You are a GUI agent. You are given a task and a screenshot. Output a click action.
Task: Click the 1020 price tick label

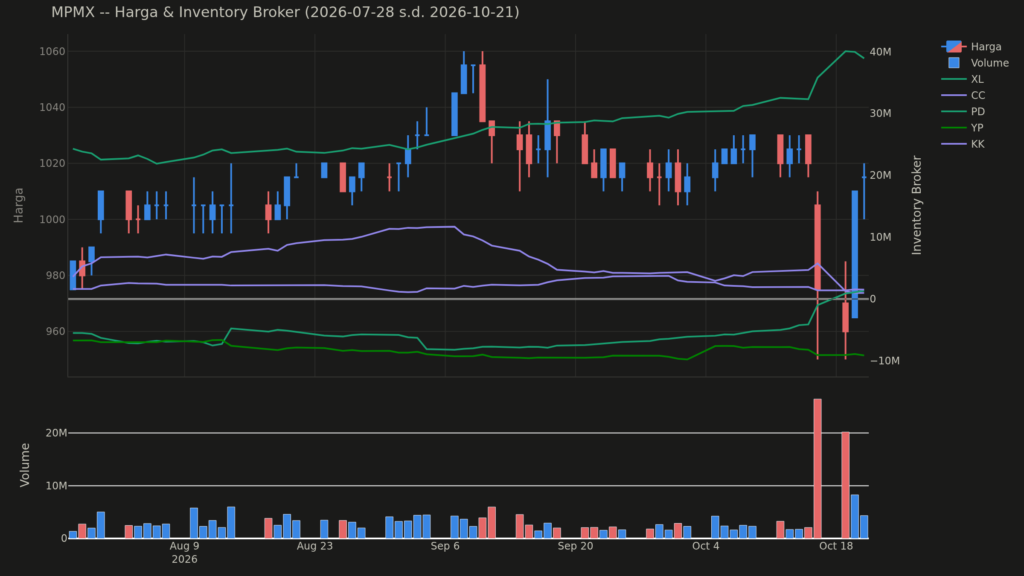(52, 163)
